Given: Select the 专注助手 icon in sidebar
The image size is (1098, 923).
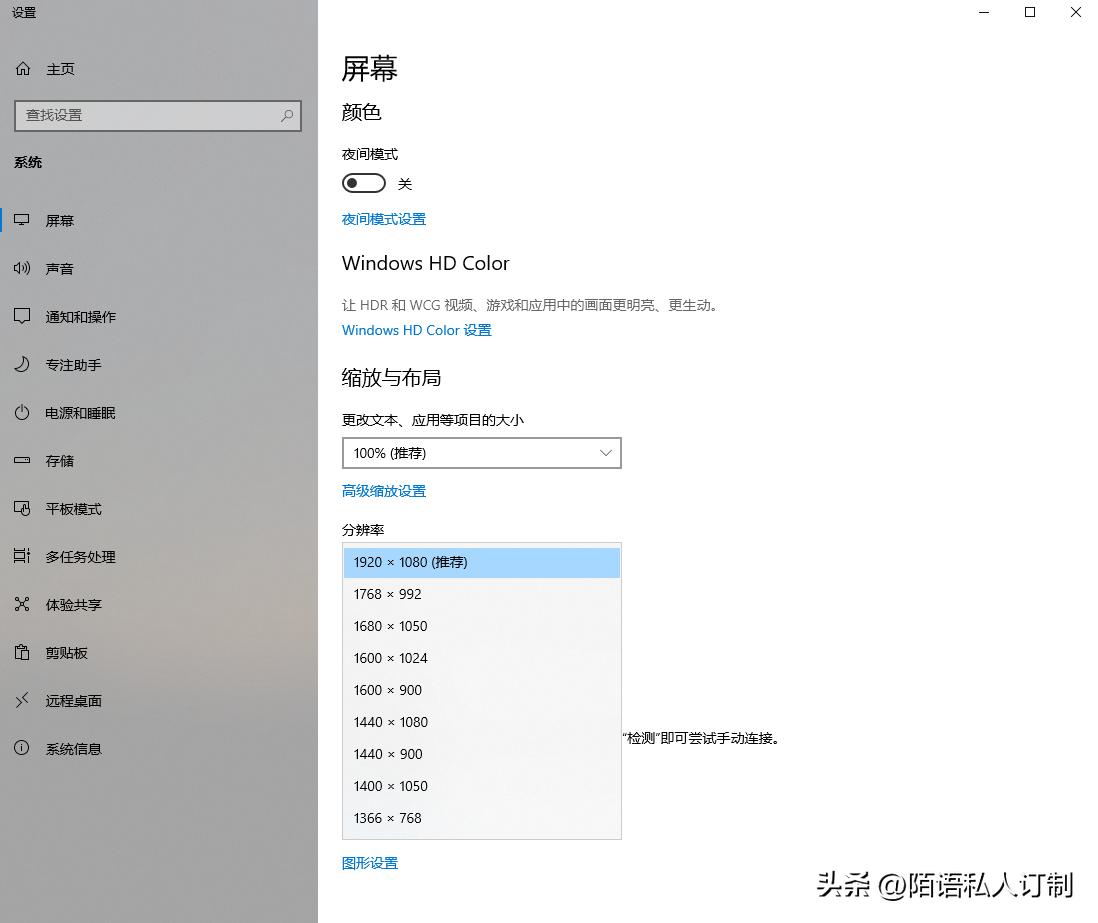Looking at the screenshot, I should [22, 364].
